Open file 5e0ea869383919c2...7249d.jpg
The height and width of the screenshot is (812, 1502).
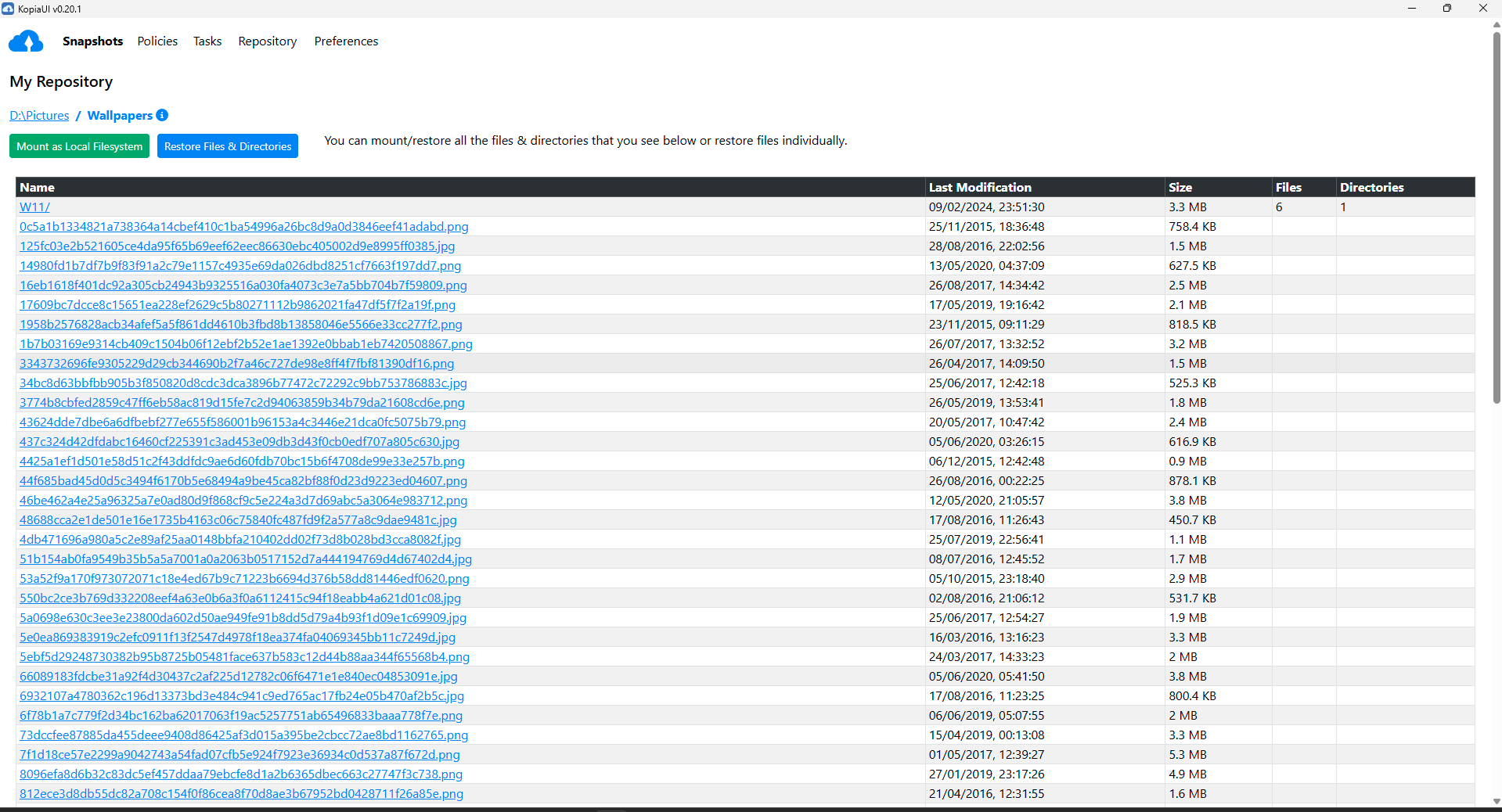click(x=237, y=638)
